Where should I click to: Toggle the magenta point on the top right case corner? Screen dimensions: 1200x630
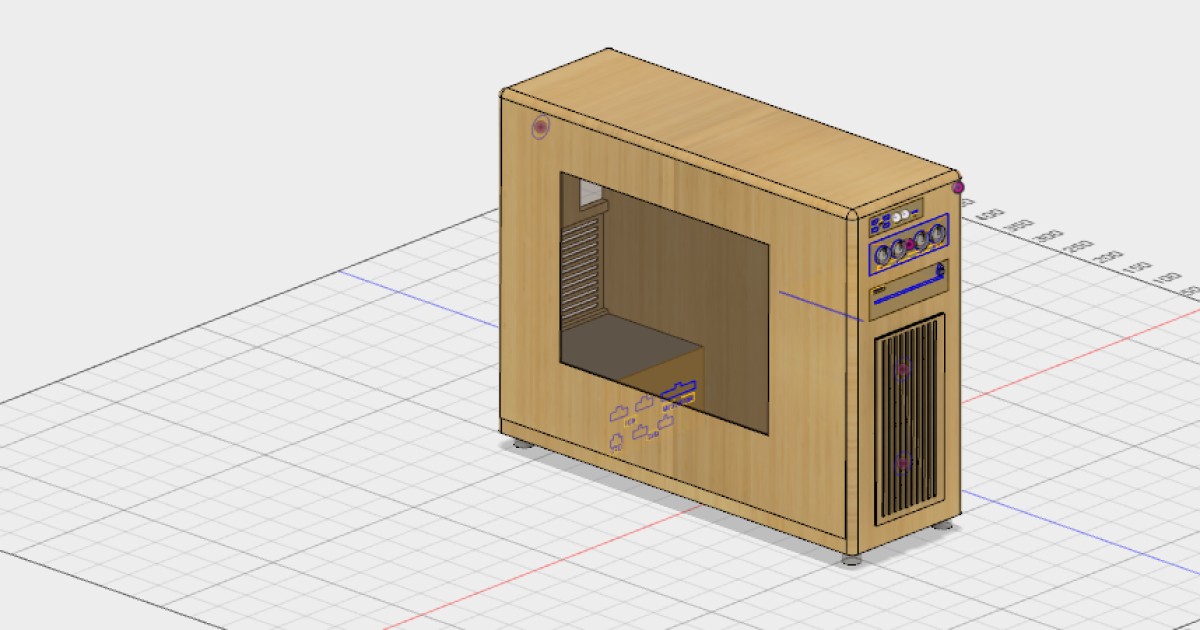958,186
